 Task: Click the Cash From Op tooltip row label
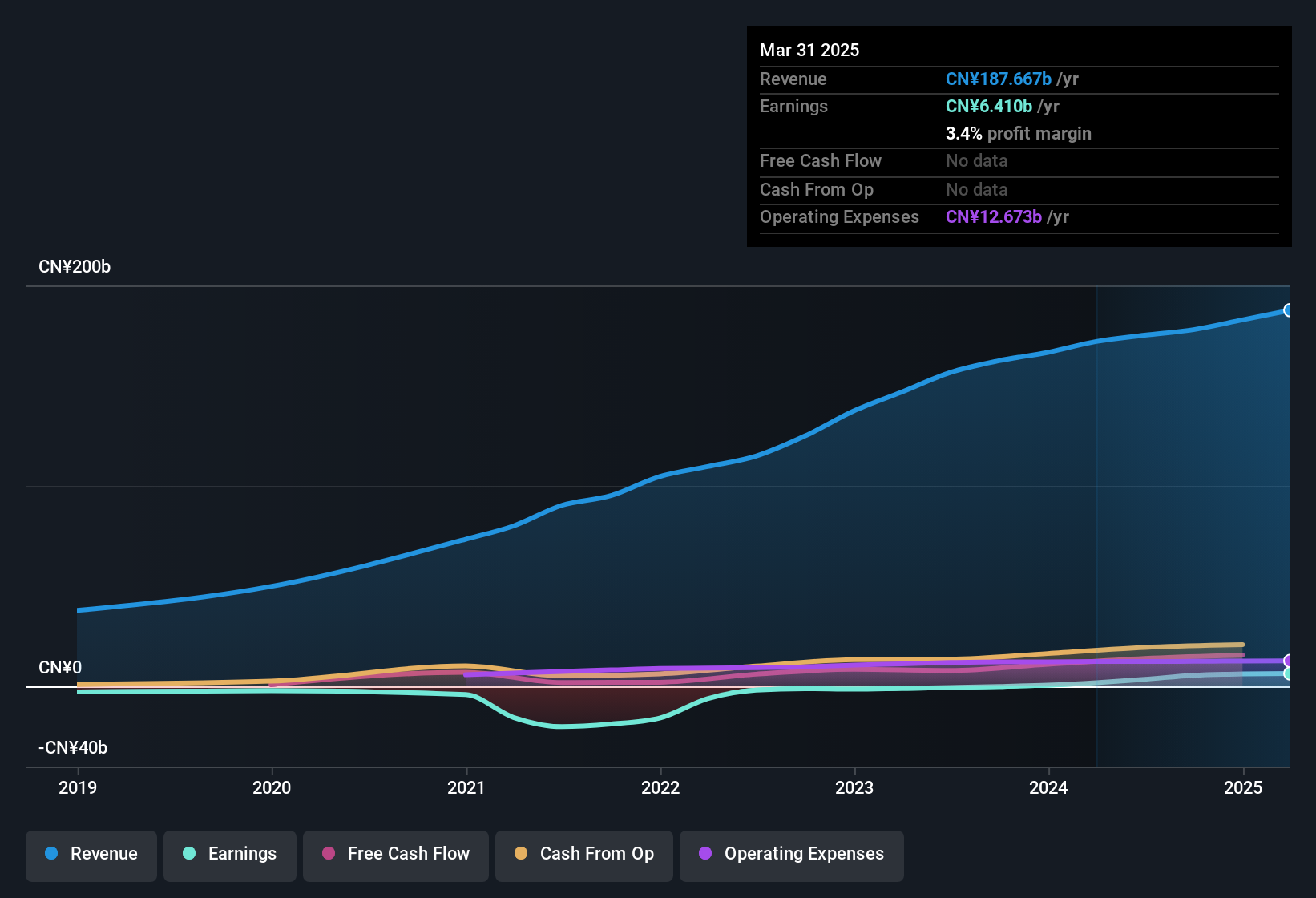817,190
